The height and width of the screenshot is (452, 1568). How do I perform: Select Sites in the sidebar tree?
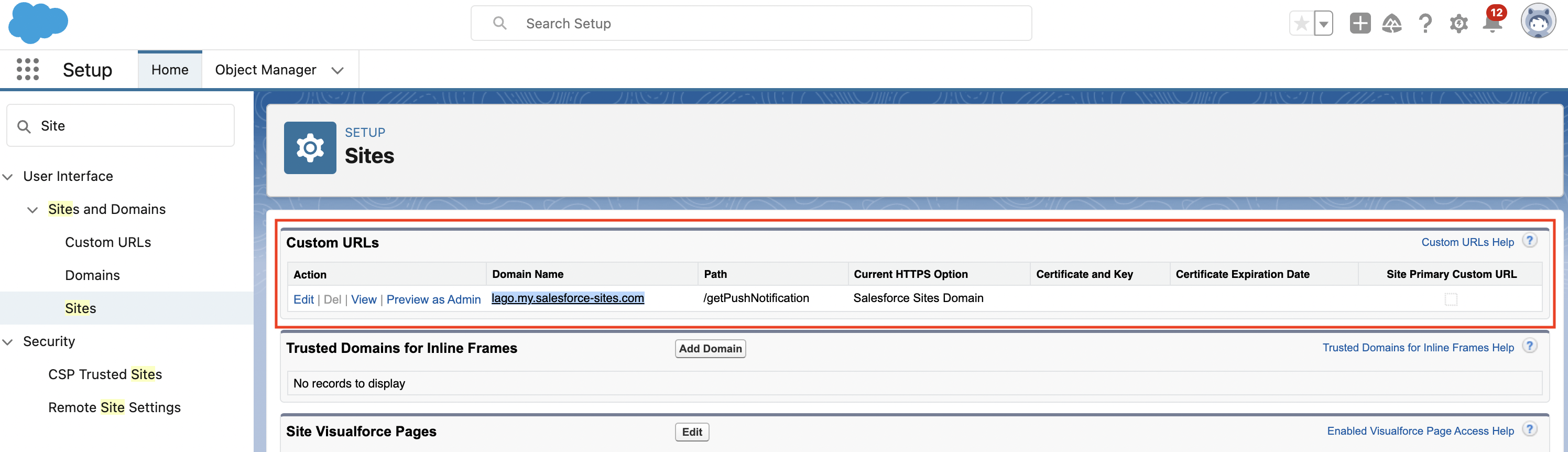pyautogui.click(x=80, y=308)
